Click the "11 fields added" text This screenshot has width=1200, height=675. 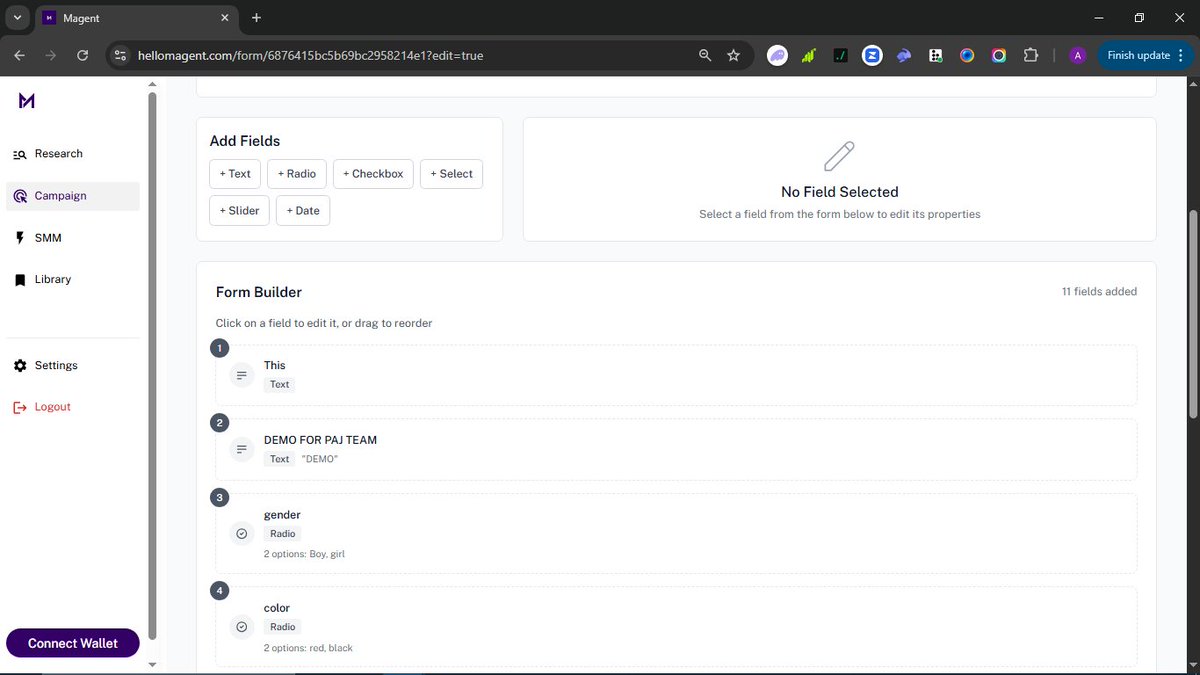coord(1099,292)
